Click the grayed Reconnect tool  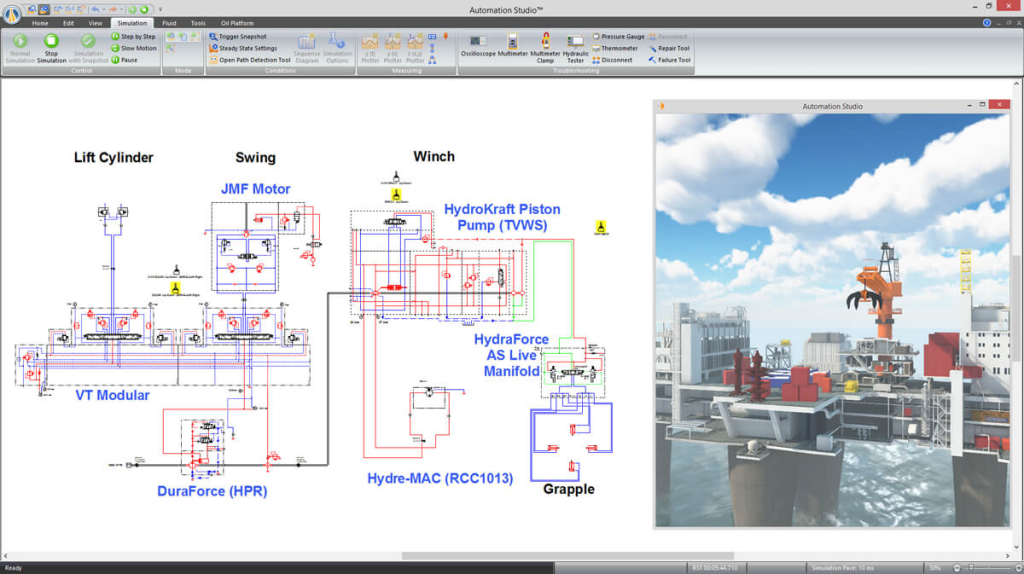click(x=668, y=37)
